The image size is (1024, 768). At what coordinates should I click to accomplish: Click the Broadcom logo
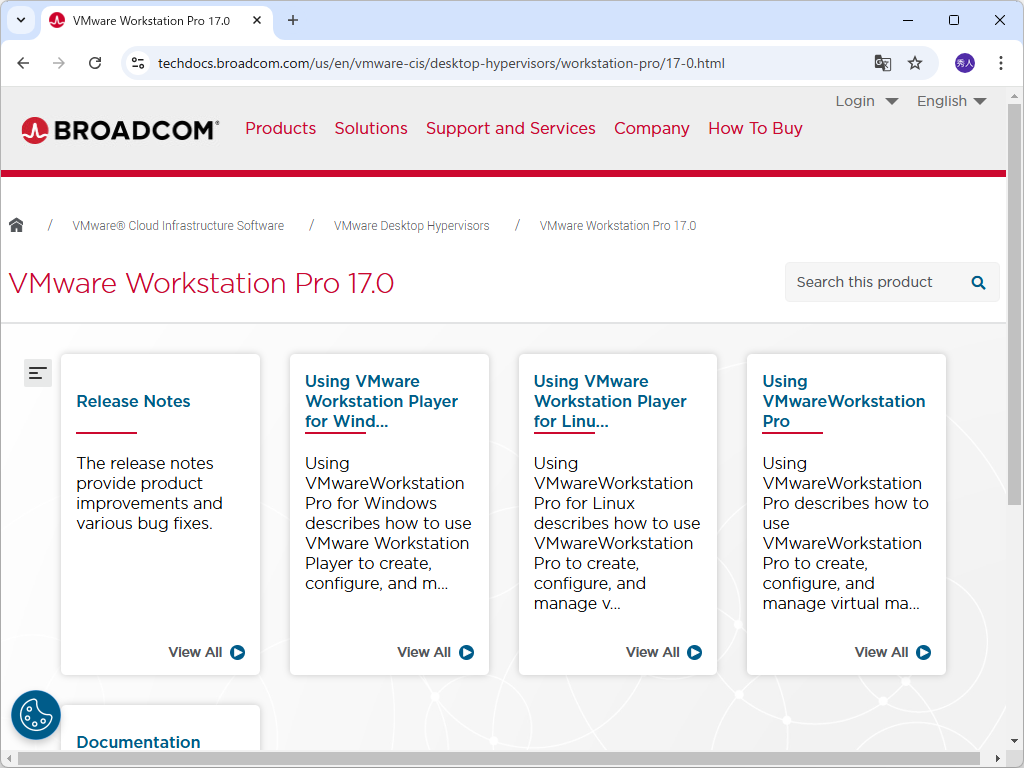(119, 128)
